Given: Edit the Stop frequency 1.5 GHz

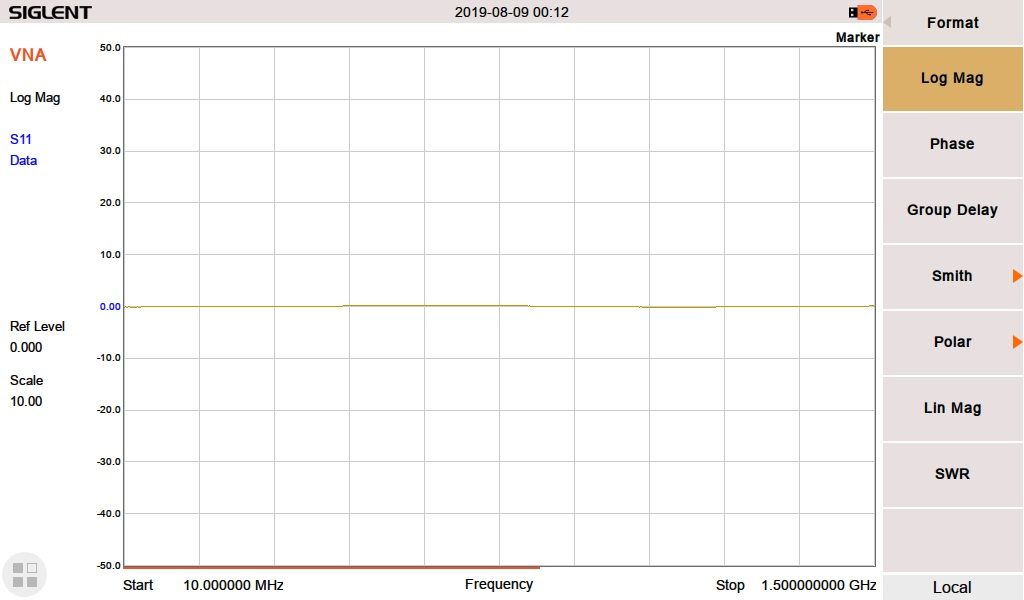Looking at the screenshot, I should 818,585.
